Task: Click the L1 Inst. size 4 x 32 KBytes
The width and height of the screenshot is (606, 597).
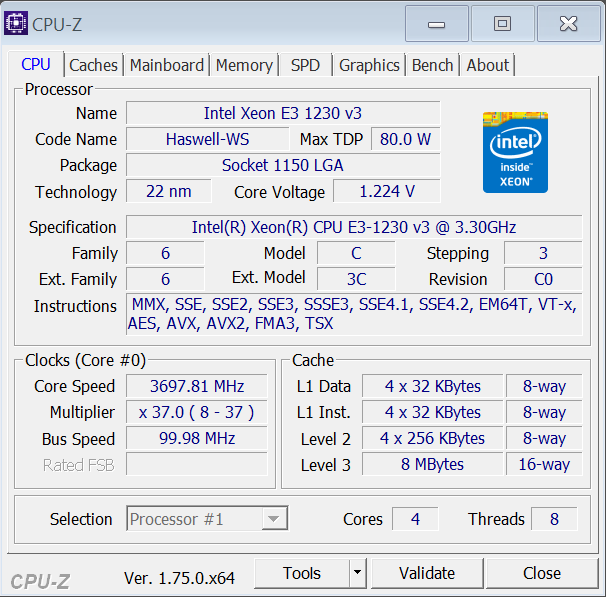Action: [x=432, y=412]
